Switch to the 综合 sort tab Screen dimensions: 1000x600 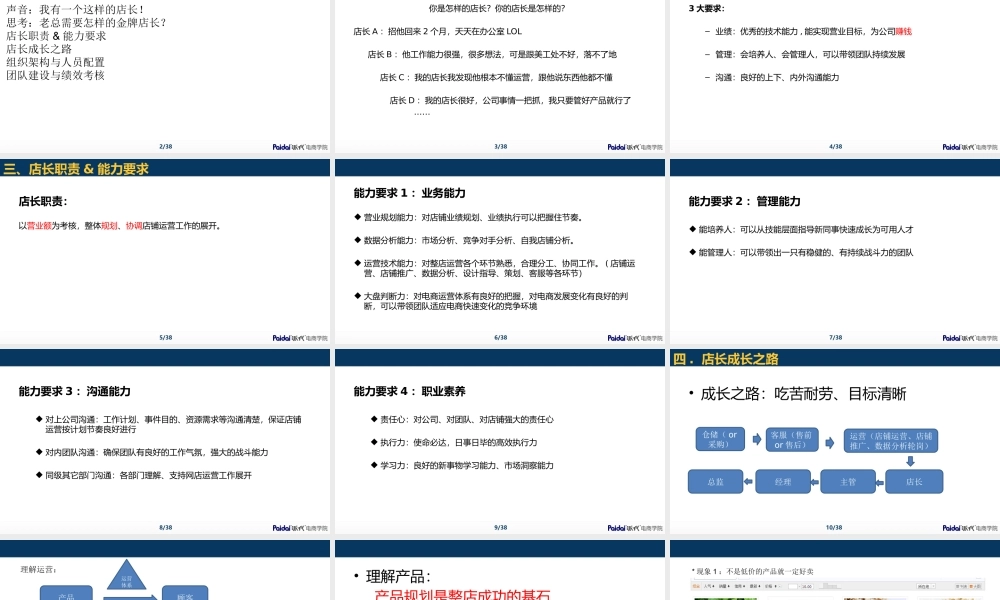(x=696, y=586)
